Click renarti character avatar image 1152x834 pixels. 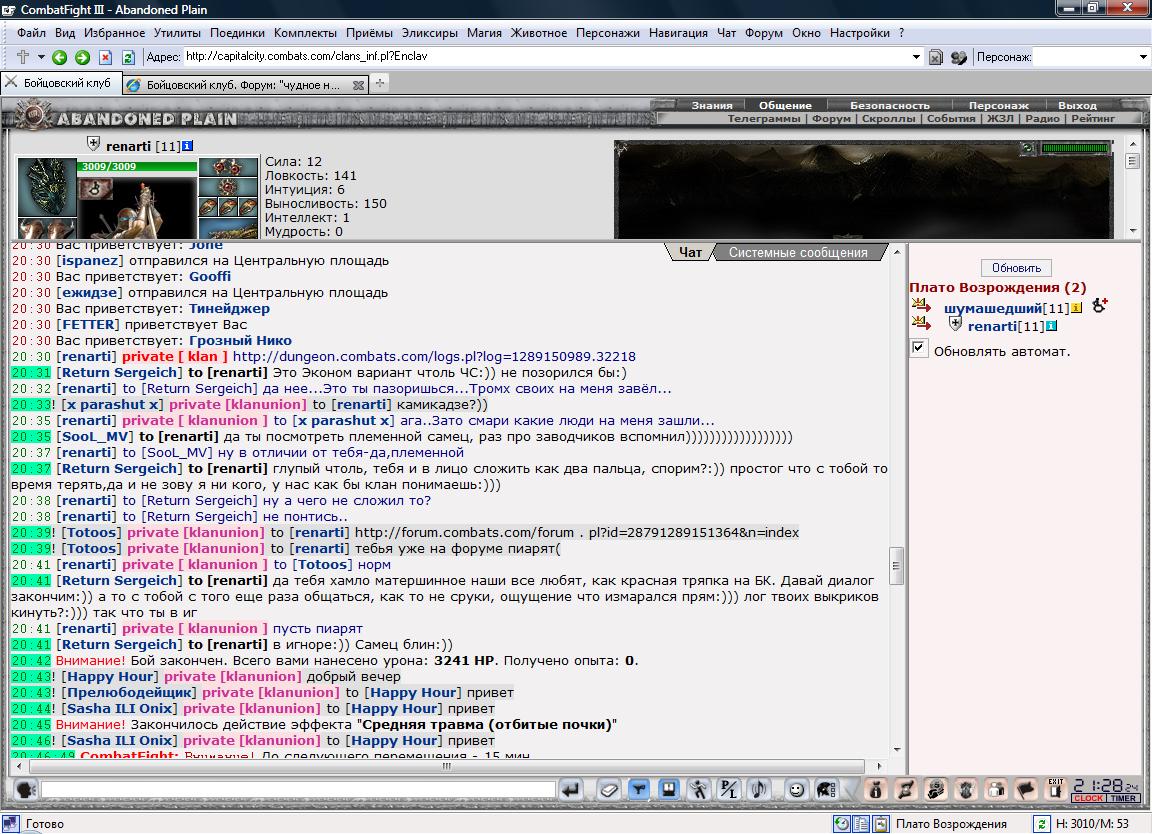click(x=137, y=206)
